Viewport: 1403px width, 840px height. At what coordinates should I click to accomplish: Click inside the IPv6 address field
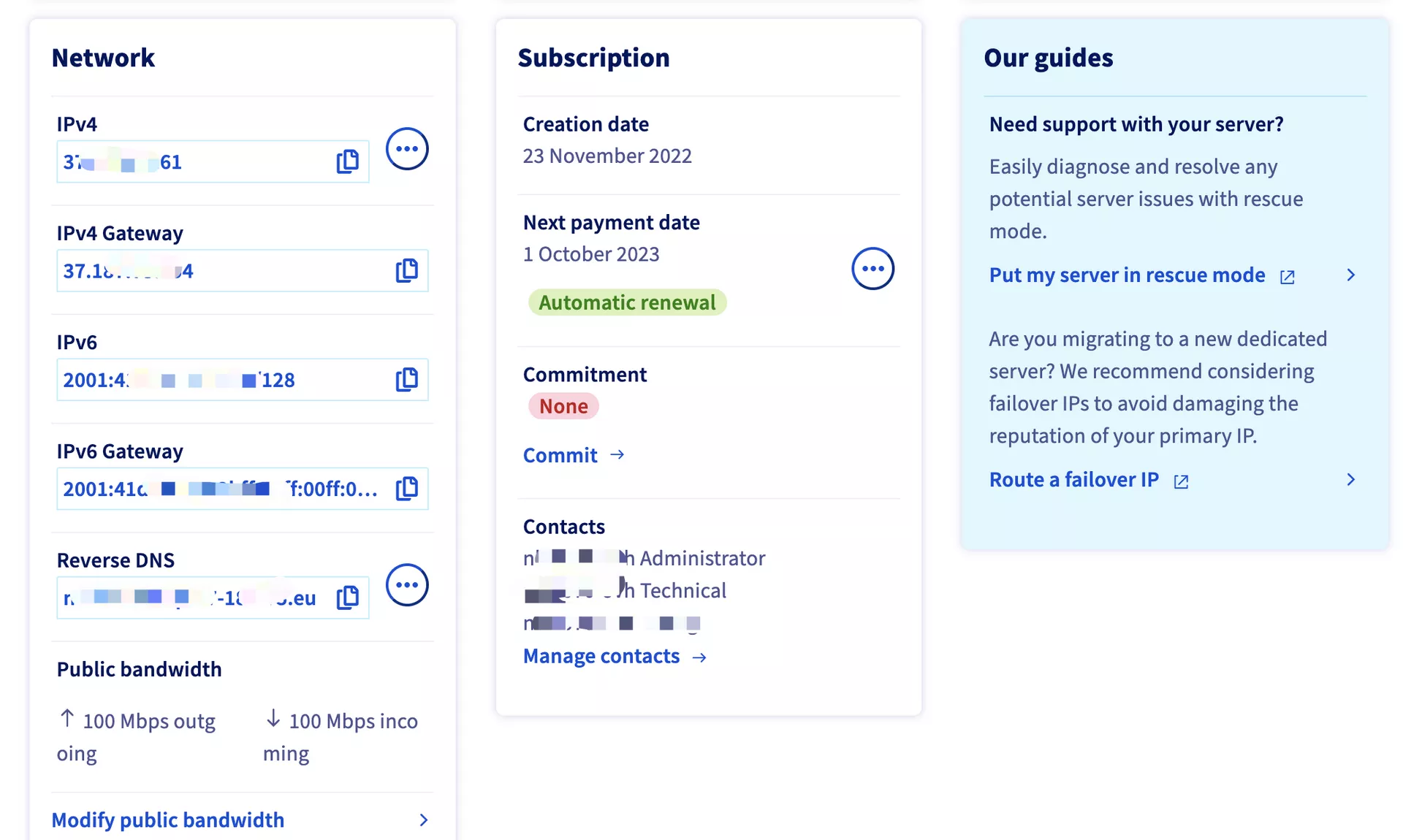(219, 380)
